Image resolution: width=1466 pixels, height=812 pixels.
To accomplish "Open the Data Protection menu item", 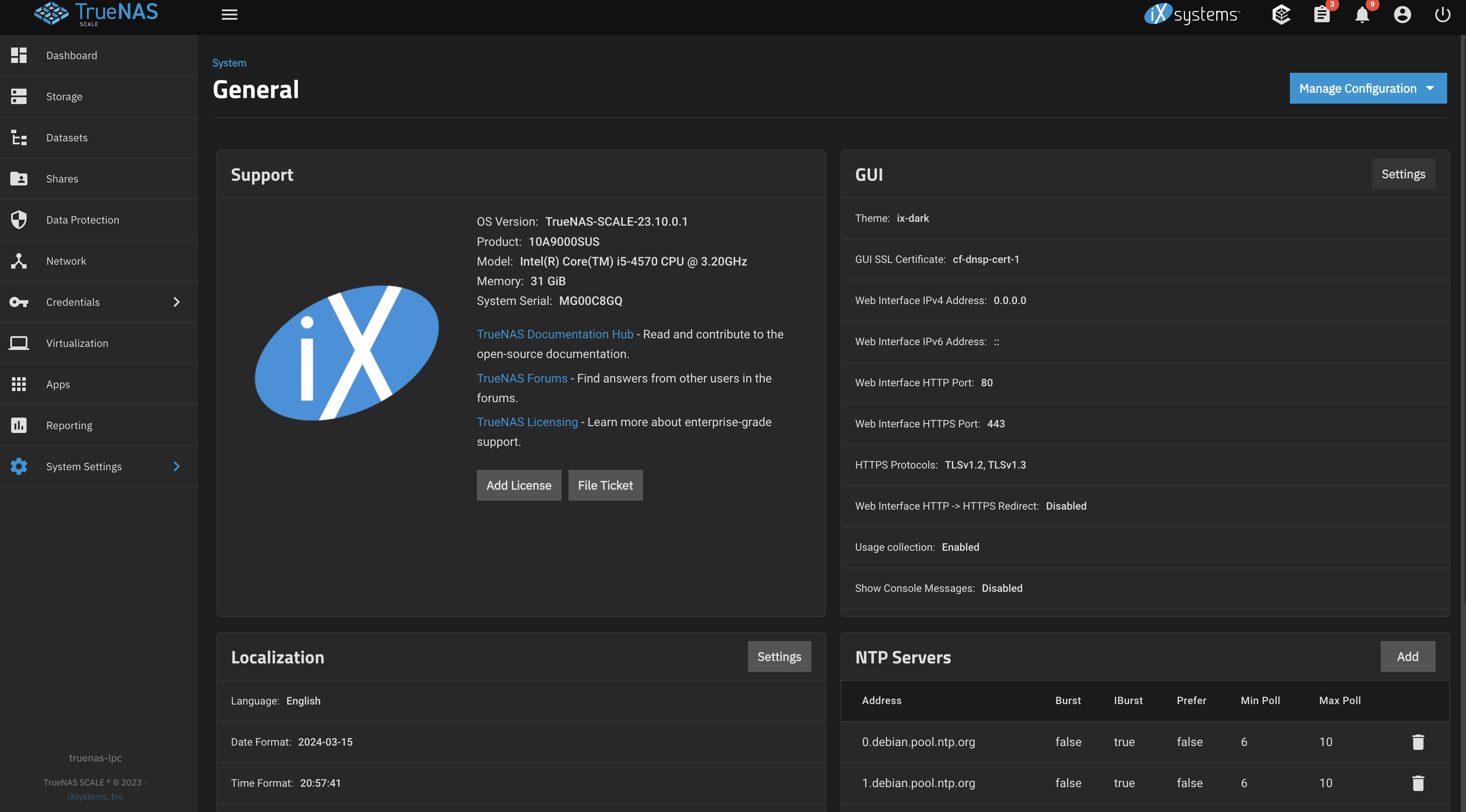I will click(83, 220).
